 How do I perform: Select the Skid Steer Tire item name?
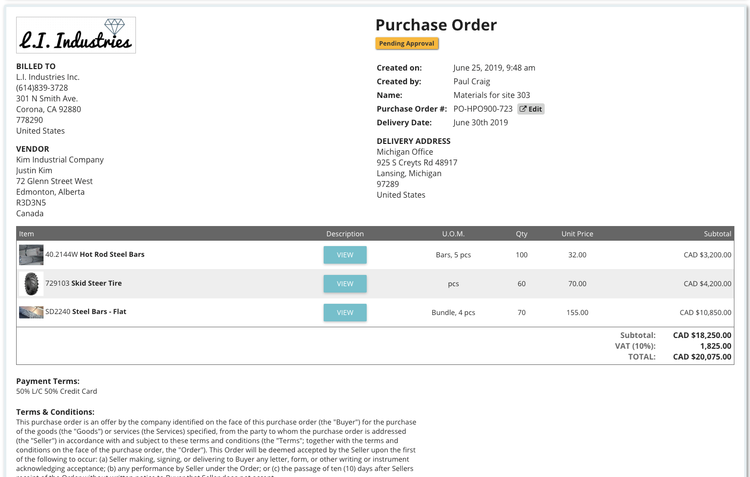pos(97,283)
